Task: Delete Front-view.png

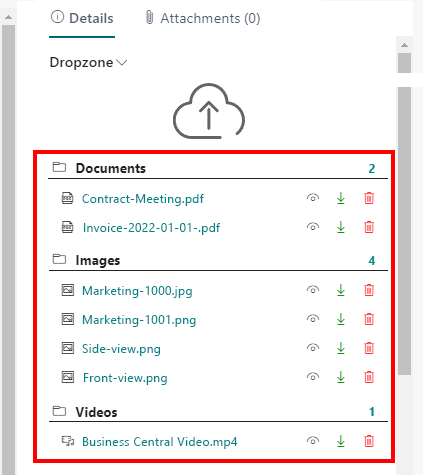Action: (369, 377)
